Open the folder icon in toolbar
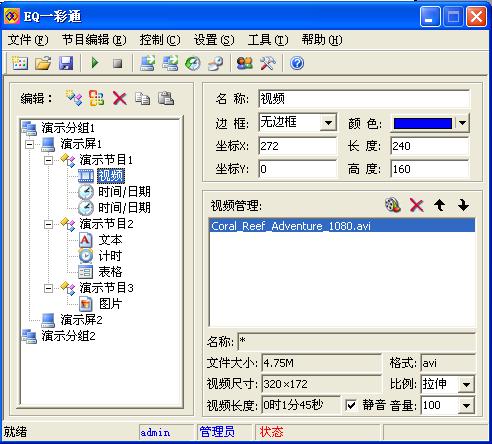 click(x=43, y=63)
